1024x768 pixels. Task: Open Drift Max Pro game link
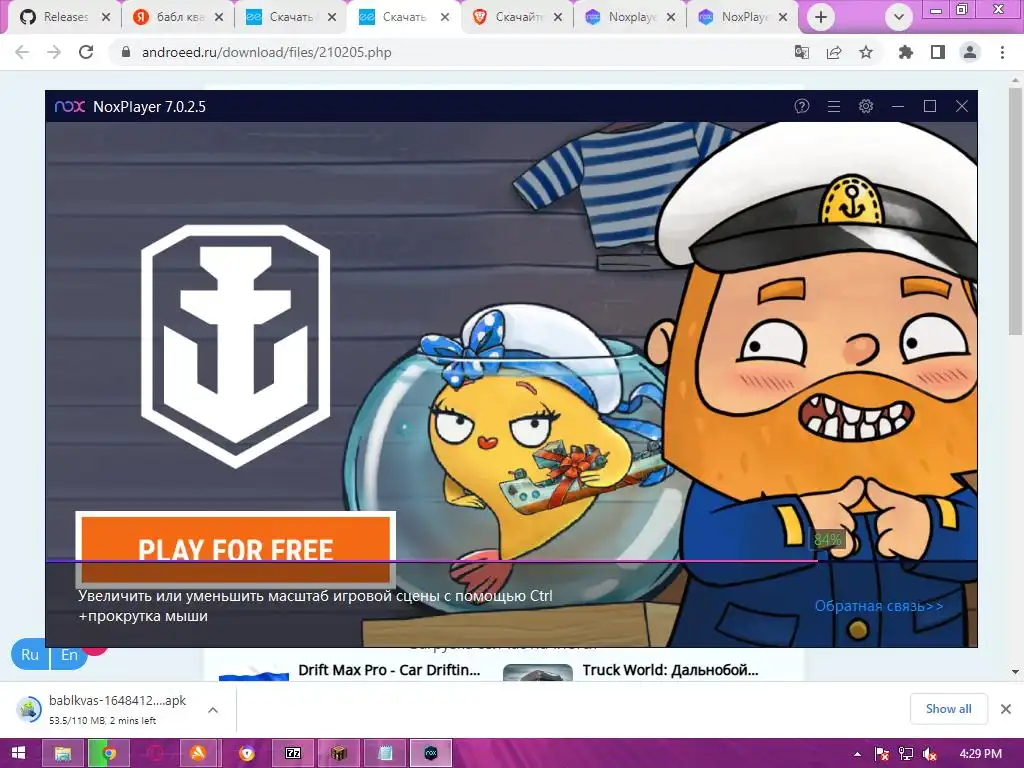click(389, 670)
